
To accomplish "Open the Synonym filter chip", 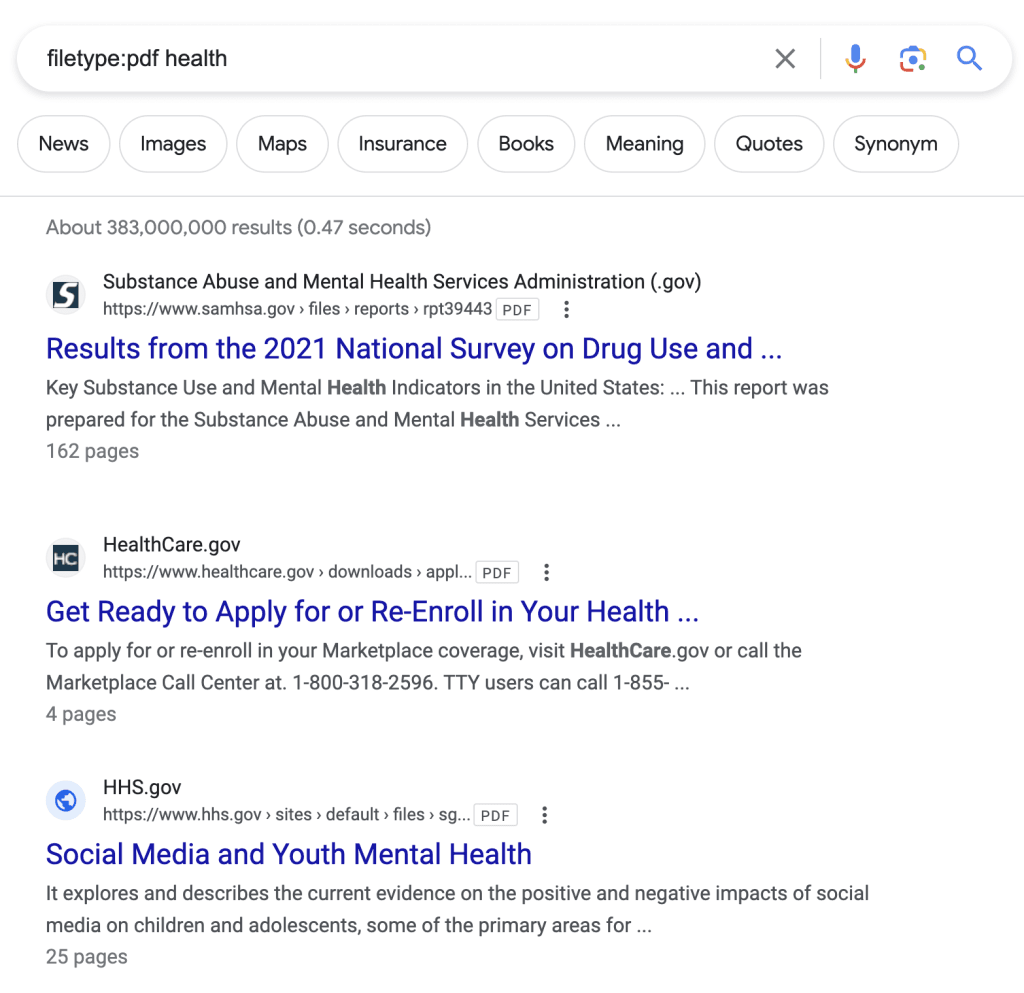I will point(895,144).
